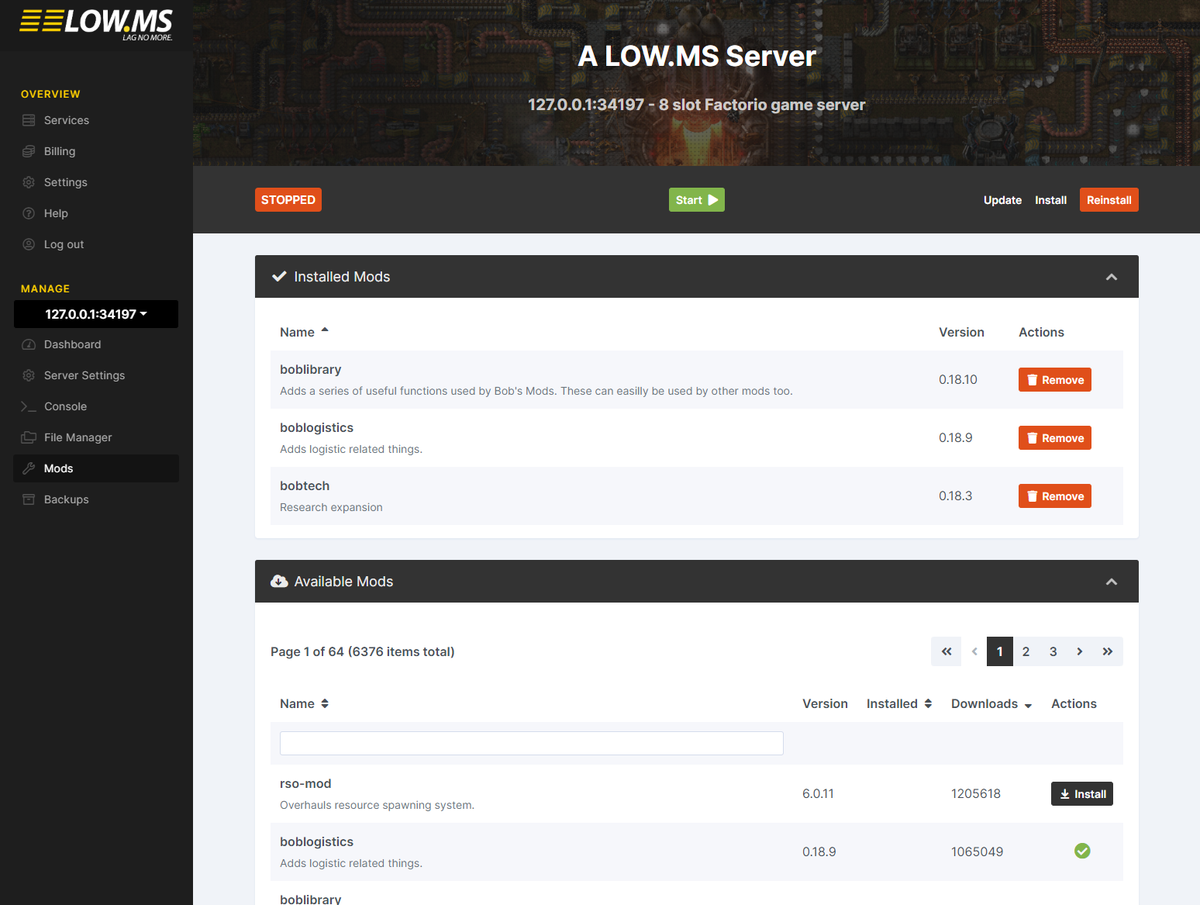Viewport: 1200px width, 905px height.
Task: Collapse the Installed Mods panel
Action: pos(1111,276)
